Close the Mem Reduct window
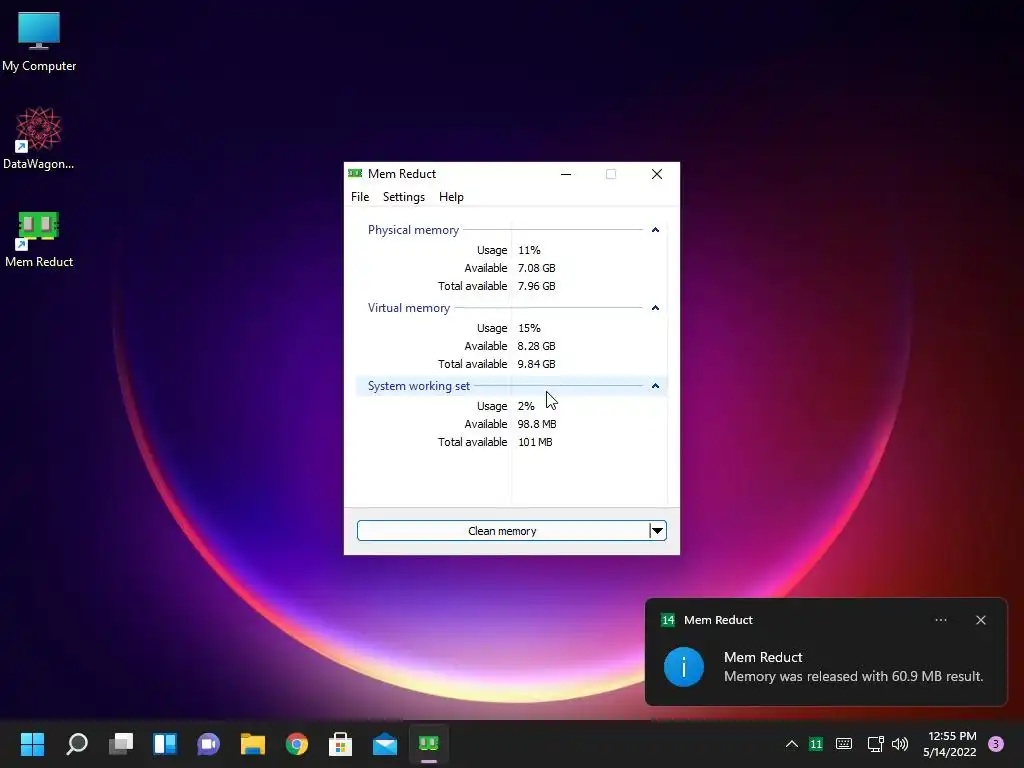Viewport: 1024px width, 768px height. [x=657, y=174]
